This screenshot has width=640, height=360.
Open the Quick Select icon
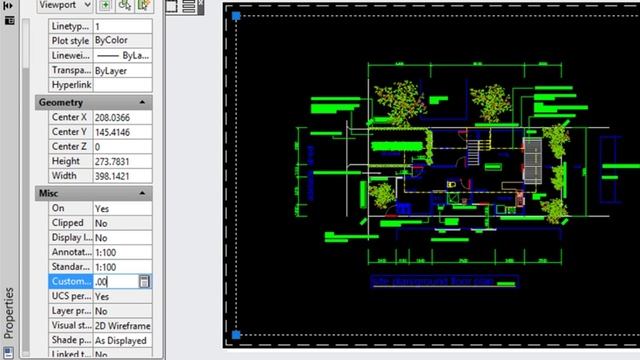pos(144,6)
